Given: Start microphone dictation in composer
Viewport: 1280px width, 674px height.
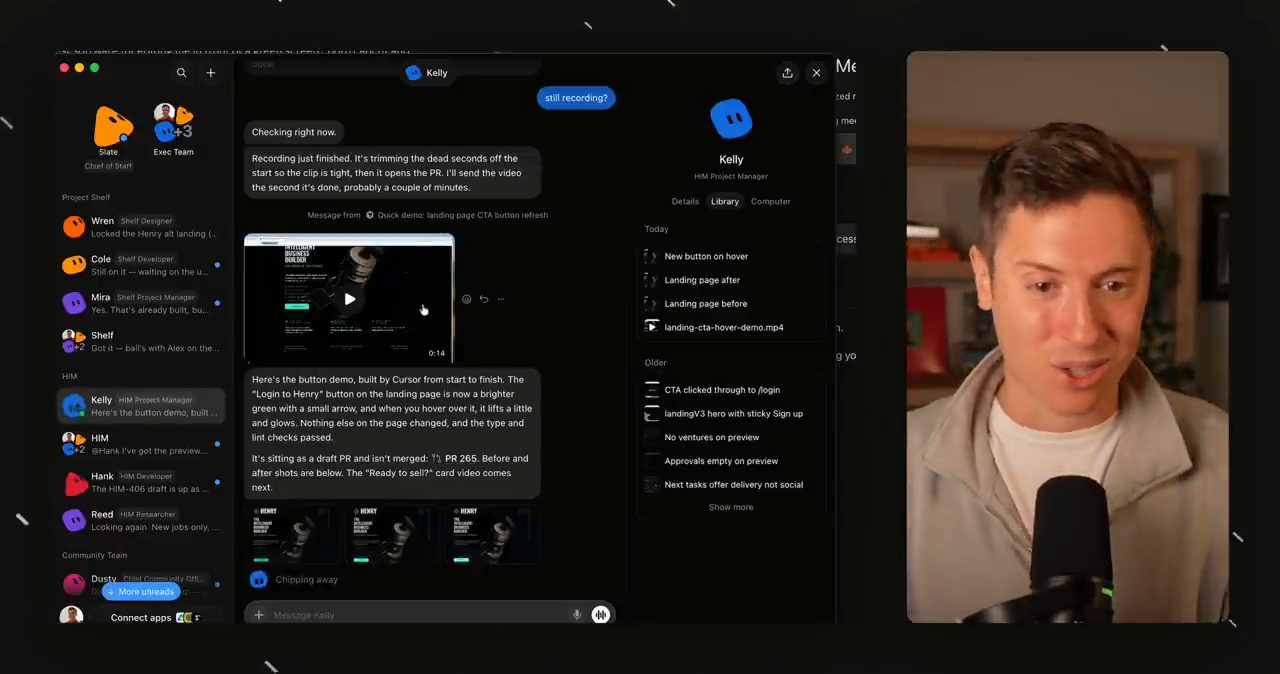Looking at the screenshot, I should tap(577, 615).
